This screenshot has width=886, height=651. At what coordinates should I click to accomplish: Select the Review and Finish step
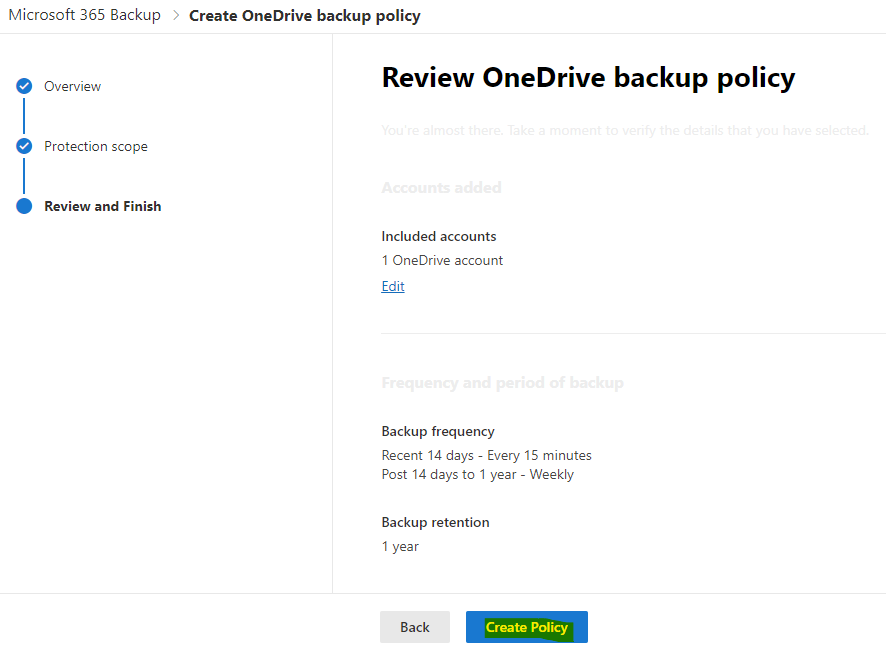tap(103, 206)
